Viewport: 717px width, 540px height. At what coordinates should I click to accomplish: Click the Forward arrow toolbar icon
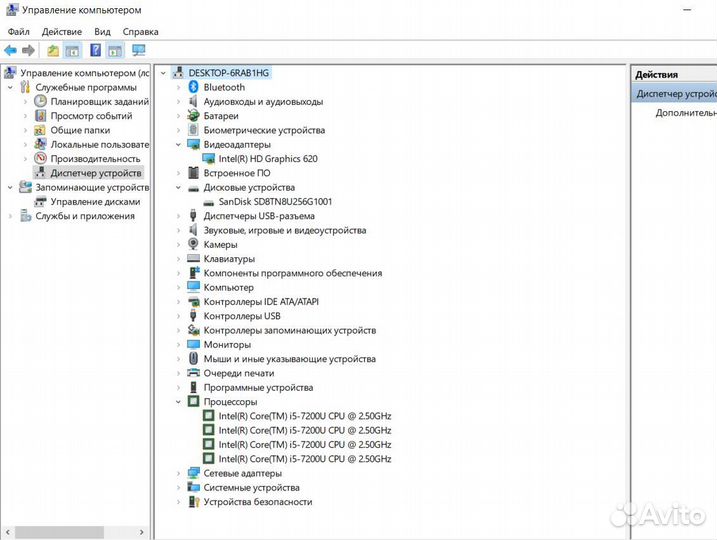28,50
